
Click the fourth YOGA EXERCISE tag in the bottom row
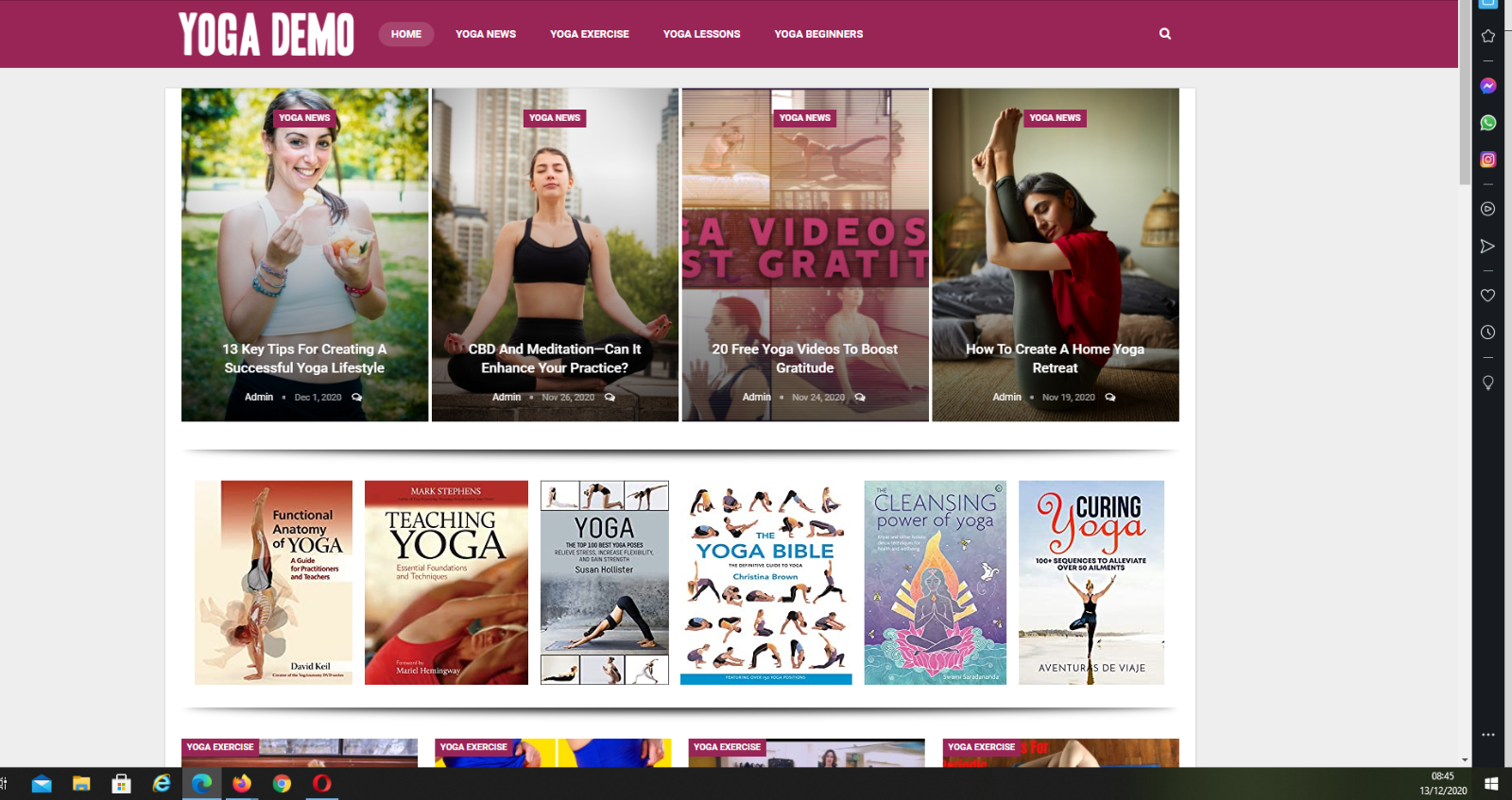pyautogui.click(x=981, y=747)
